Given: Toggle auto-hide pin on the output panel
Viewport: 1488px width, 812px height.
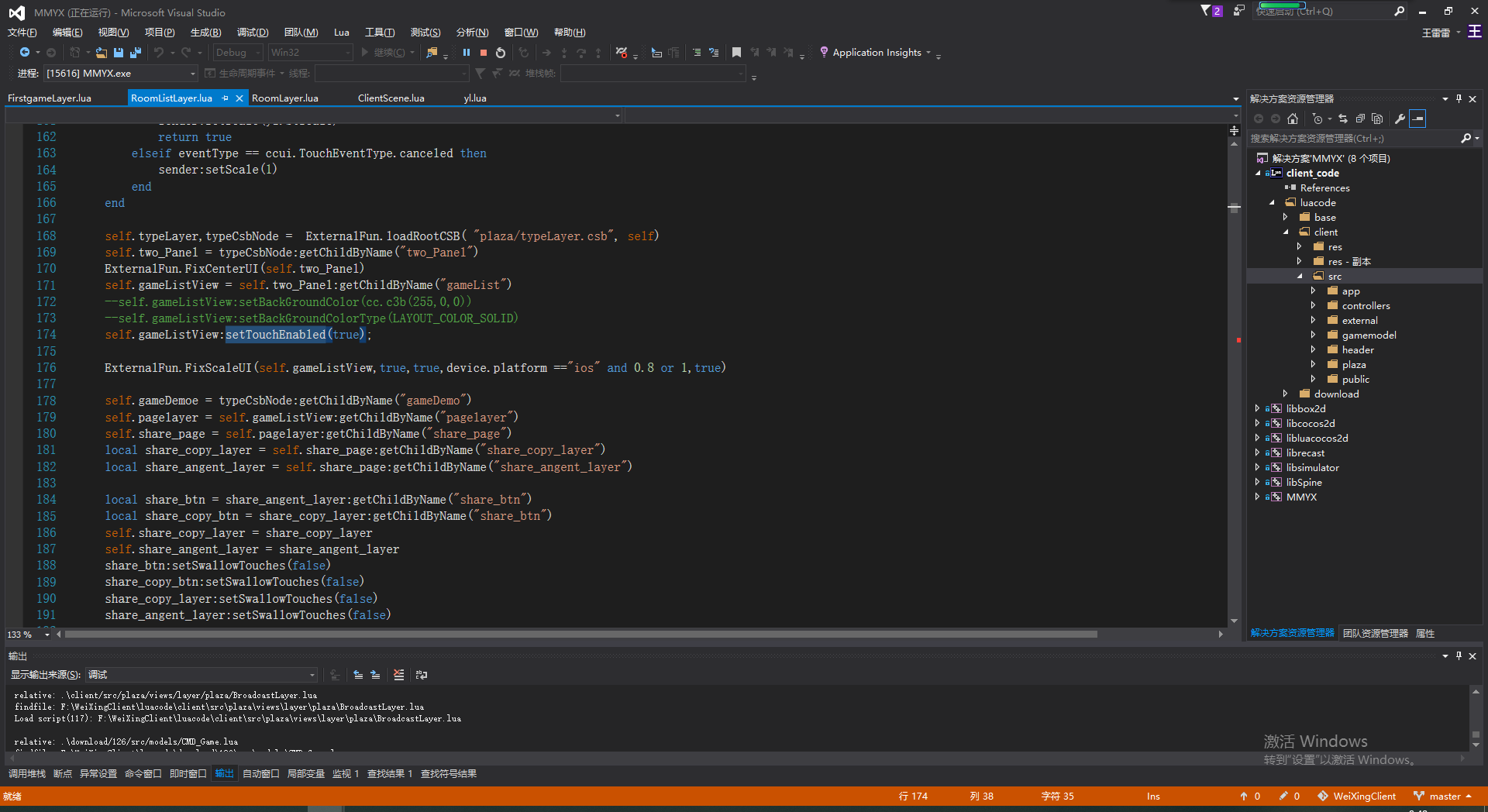Looking at the screenshot, I should point(1459,655).
